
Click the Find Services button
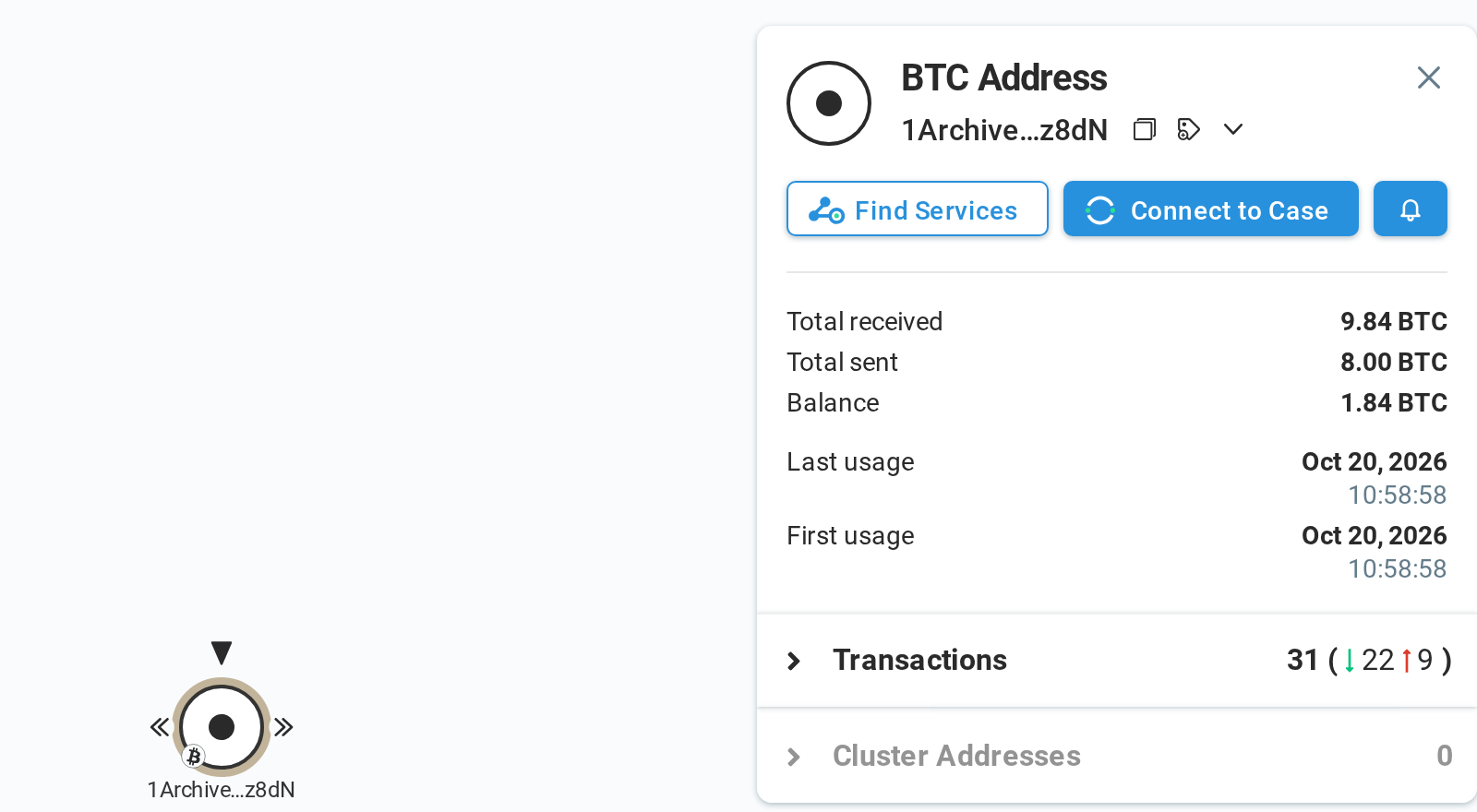point(917,209)
